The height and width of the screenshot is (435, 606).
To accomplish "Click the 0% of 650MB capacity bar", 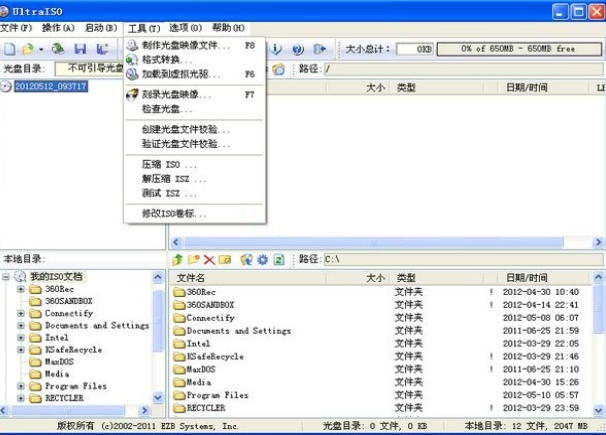I will click(x=519, y=49).
